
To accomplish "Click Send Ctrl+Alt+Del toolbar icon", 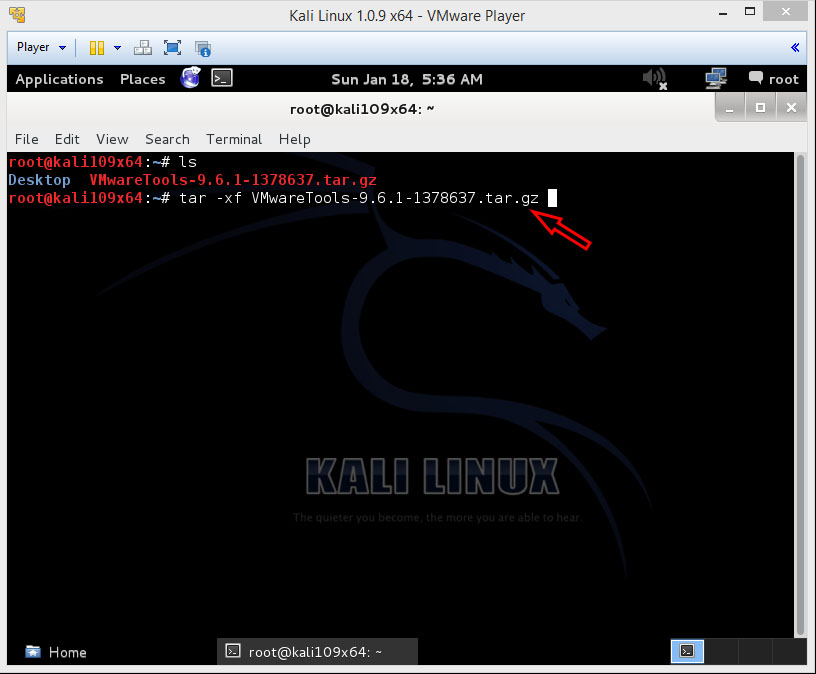I will [x=143, y=47].
